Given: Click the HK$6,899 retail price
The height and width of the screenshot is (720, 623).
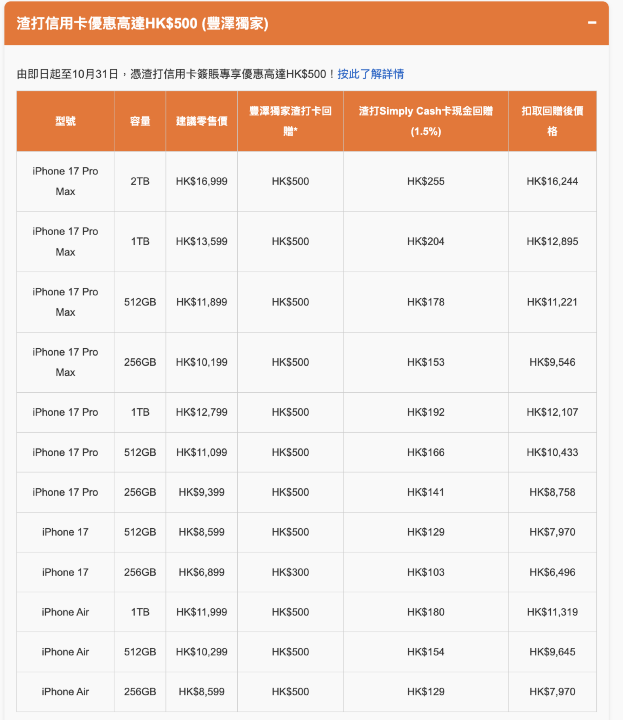Looking at the screenshot, I should pos(202,572).
